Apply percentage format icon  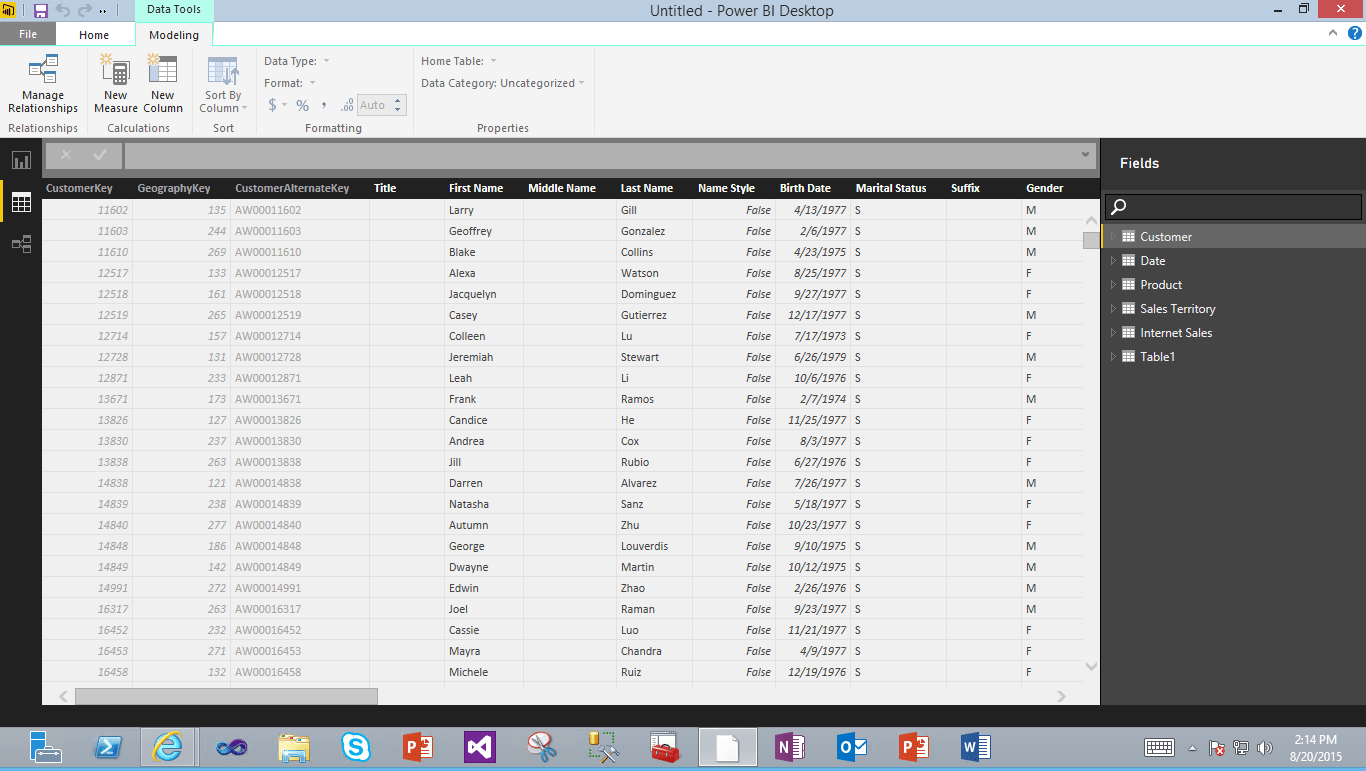click(x=302, y=105)
